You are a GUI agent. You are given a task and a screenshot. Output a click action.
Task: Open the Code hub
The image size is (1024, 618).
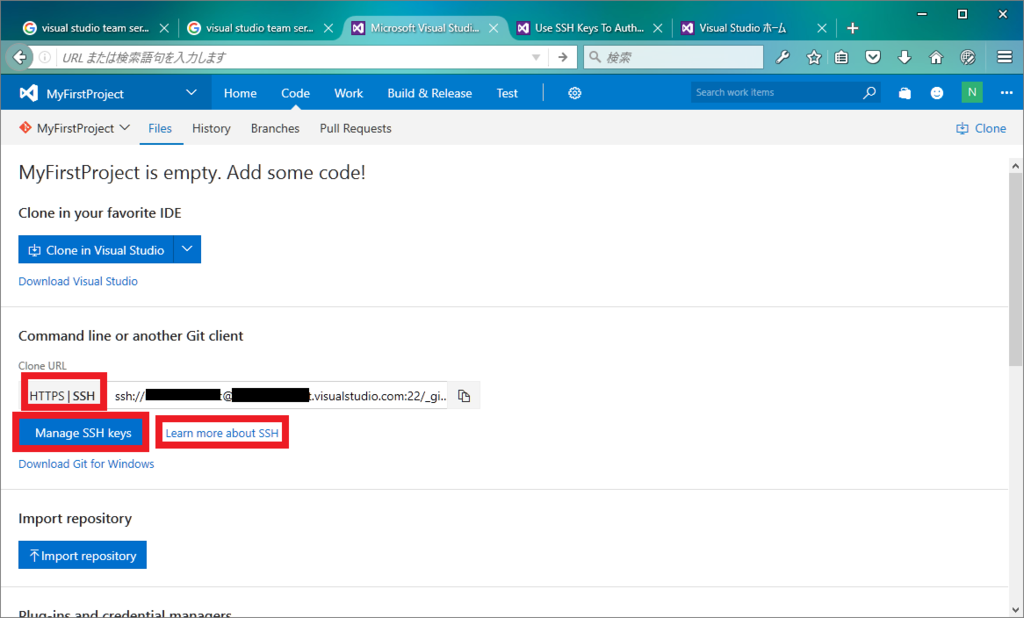[295, 93]
